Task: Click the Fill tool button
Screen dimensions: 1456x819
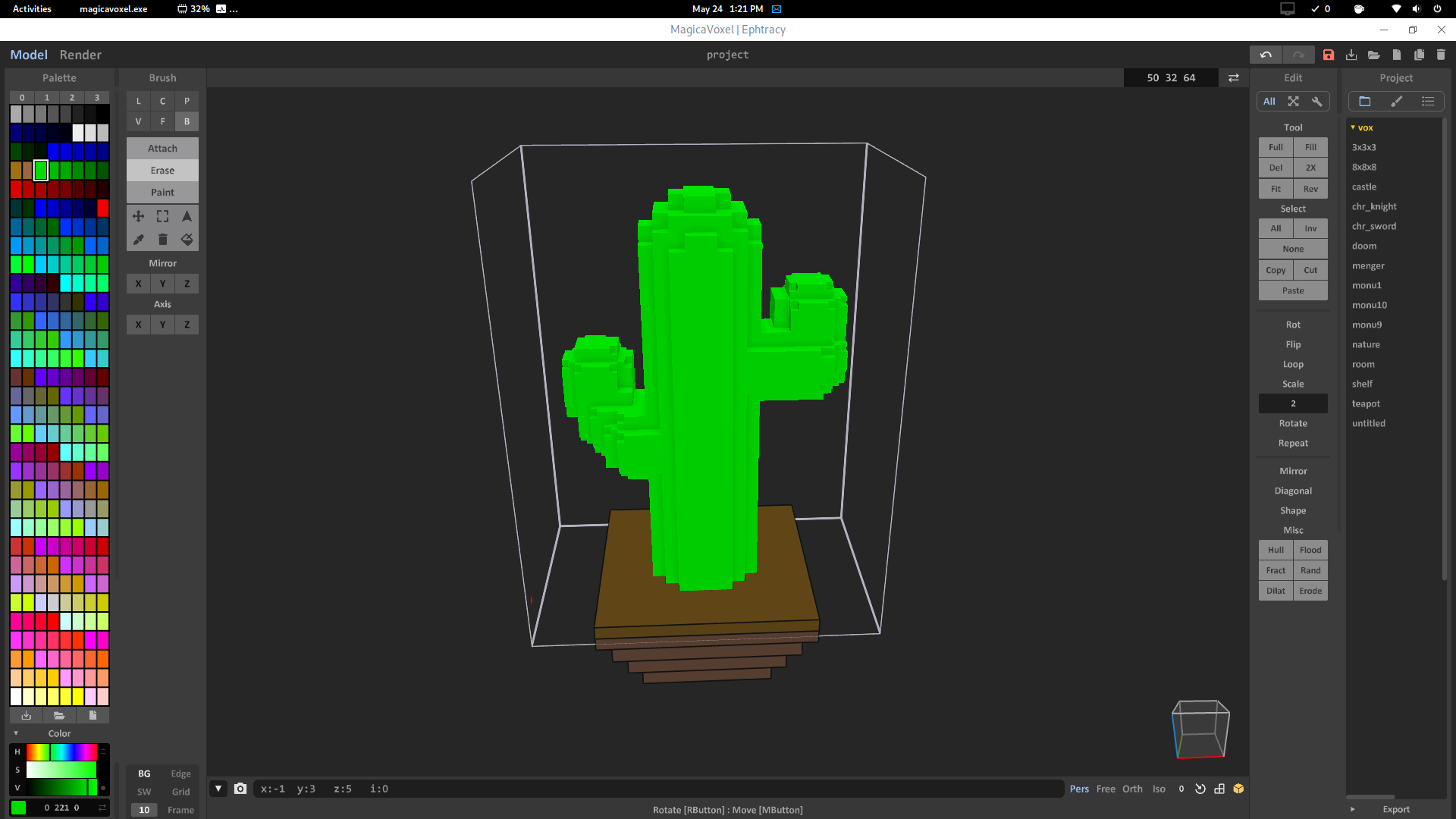Action: [x=1310, y=147]
